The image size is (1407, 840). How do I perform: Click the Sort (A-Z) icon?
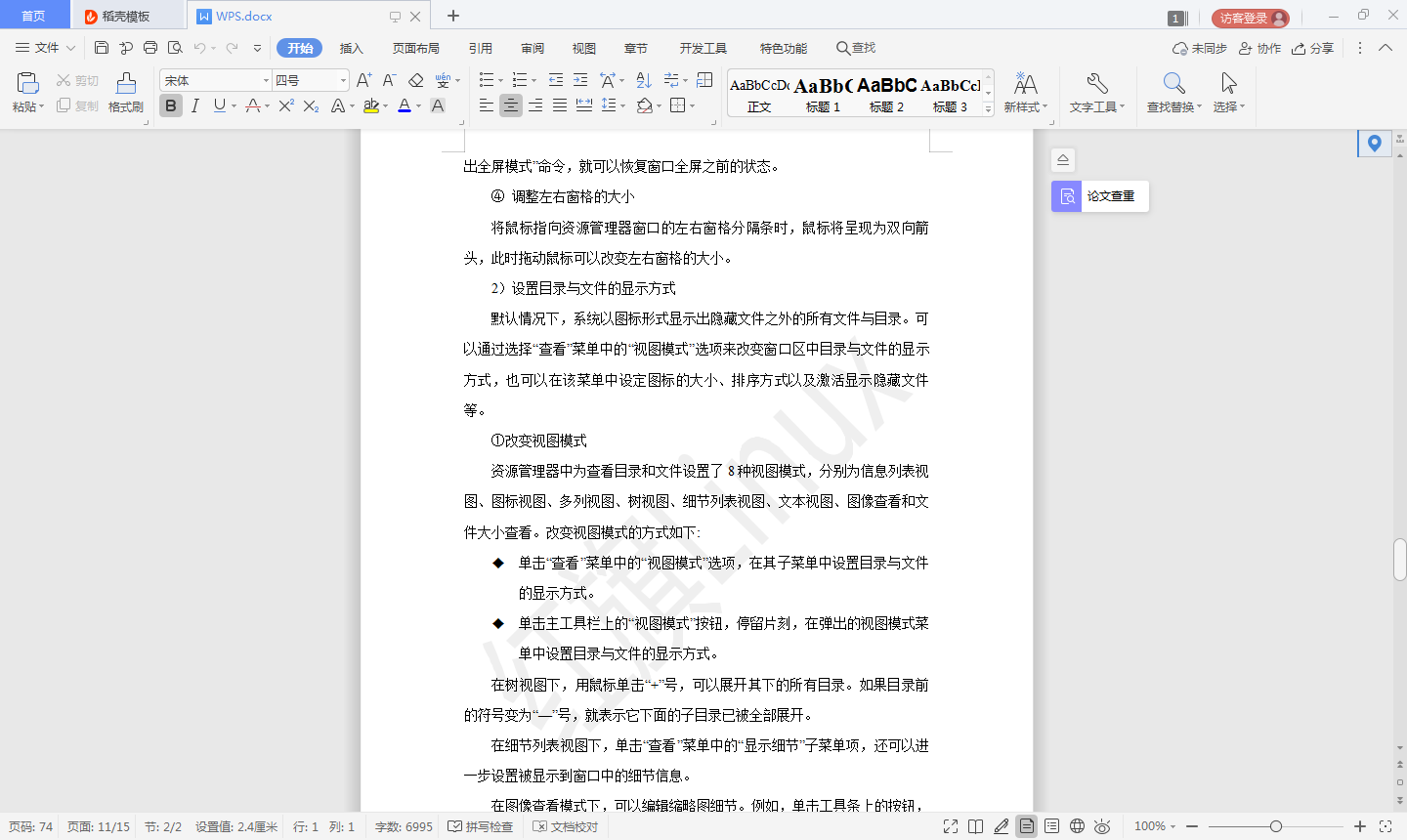644,80
